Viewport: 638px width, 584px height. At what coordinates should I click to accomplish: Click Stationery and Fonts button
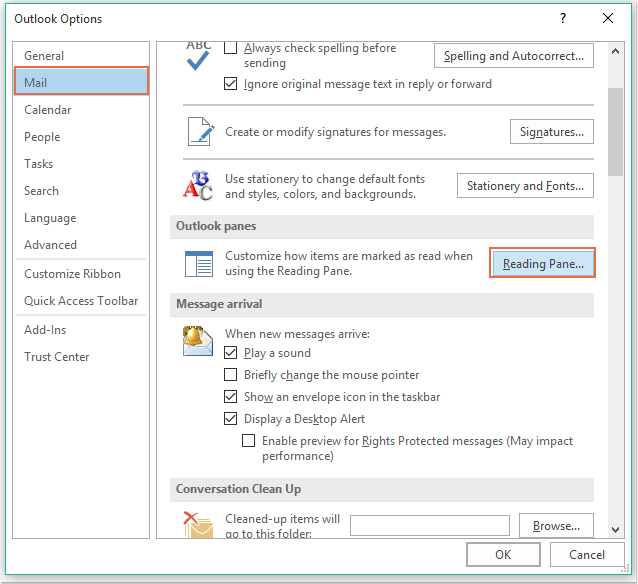pos(525,186)
